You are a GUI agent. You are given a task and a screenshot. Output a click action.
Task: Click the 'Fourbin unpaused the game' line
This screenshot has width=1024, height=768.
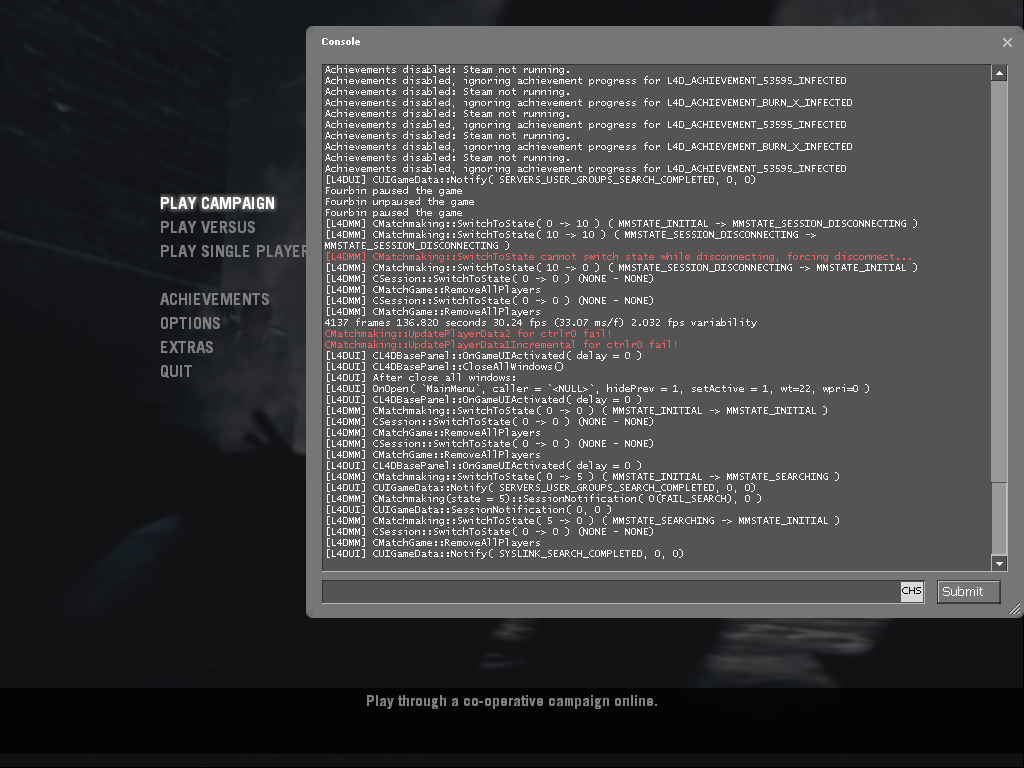click(x=400, y=202)
